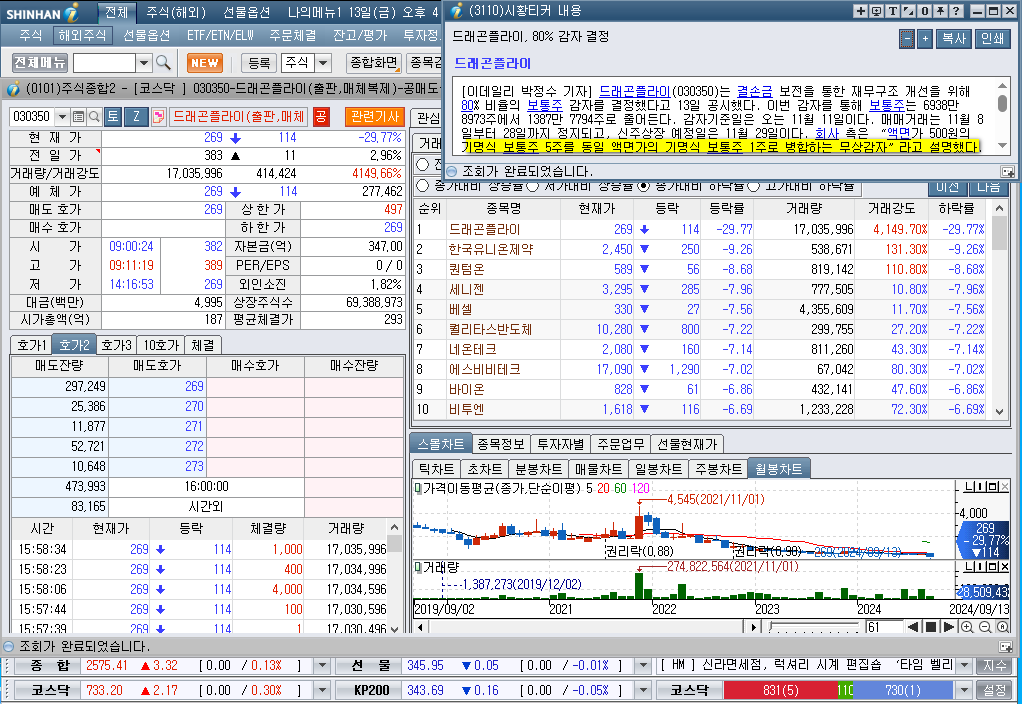Click the 관련기사 orange button
This screenshot has width=1022, height=704.
(375, 117)
